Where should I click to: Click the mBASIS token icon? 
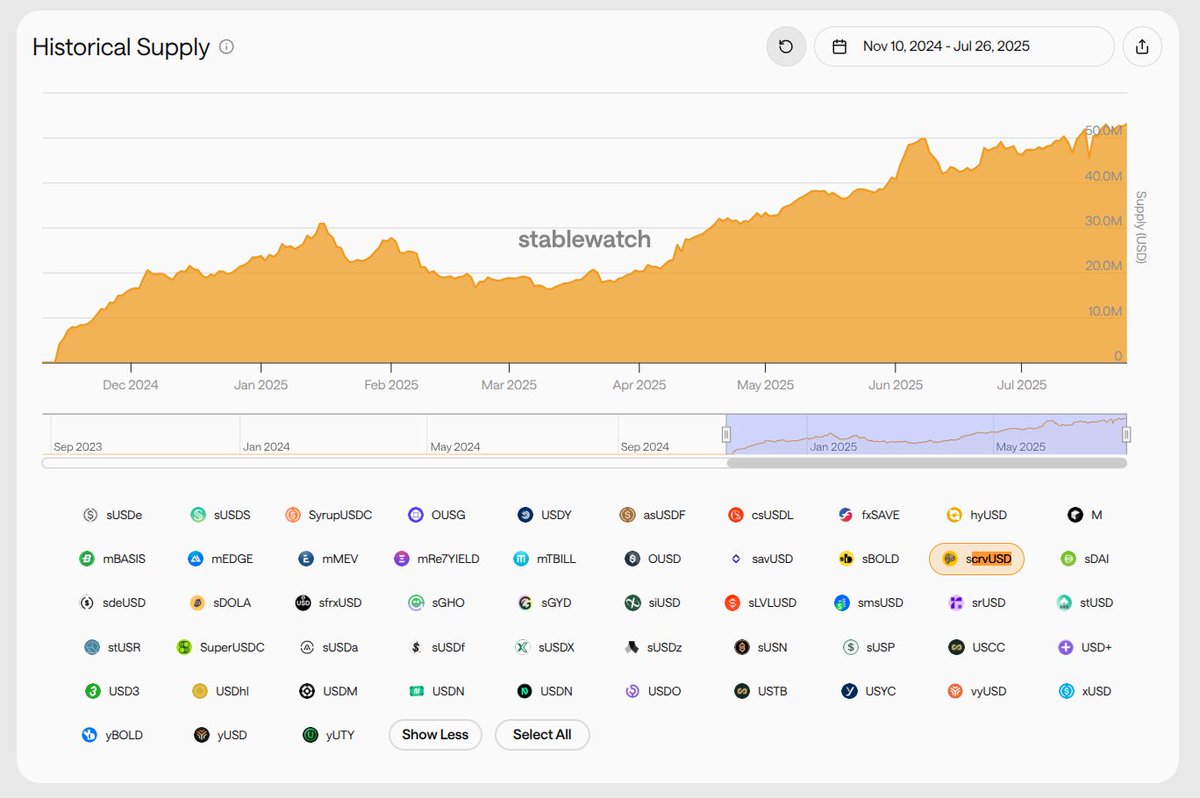pos(87,559)
